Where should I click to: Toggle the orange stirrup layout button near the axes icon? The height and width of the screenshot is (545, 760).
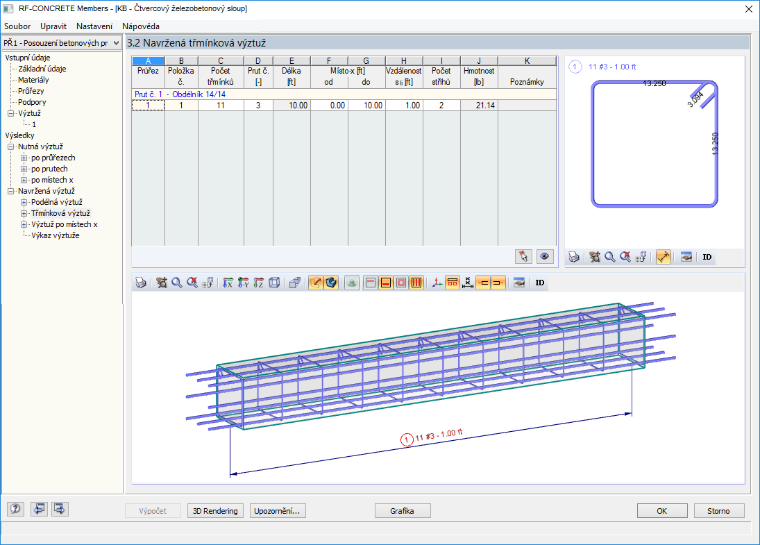(452, 283)
